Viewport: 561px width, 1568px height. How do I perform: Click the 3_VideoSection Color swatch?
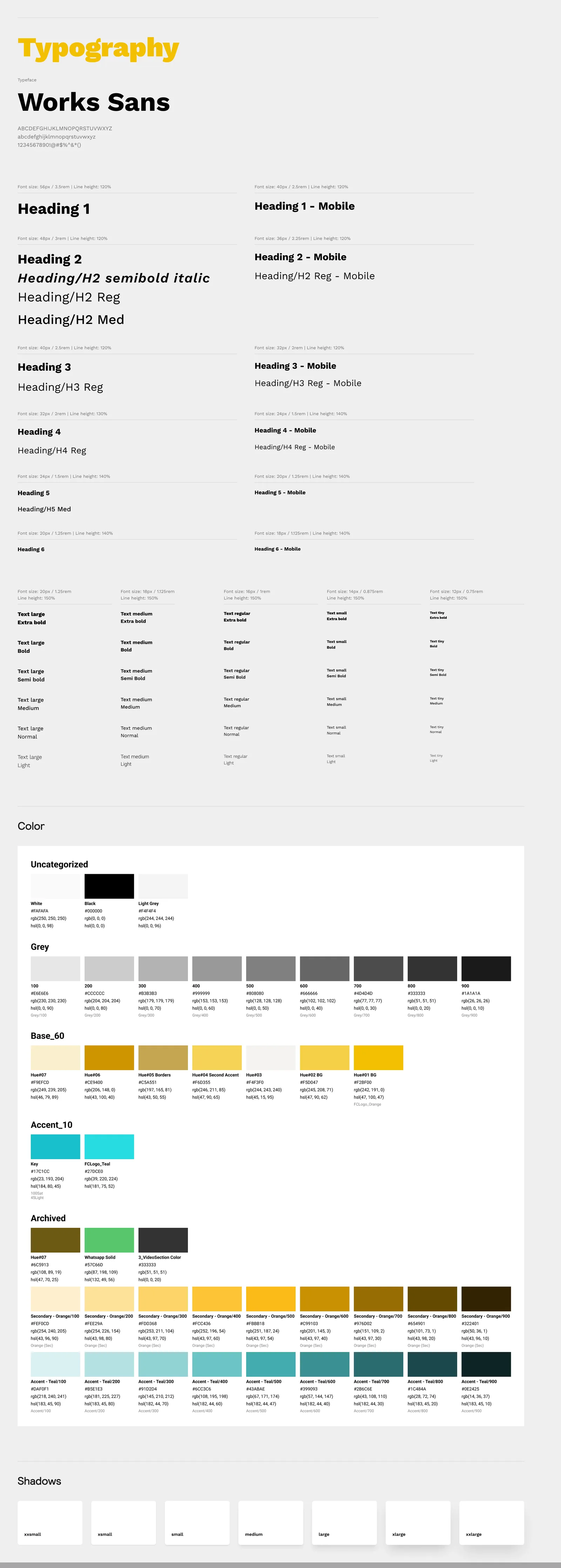pos(163,1240)
